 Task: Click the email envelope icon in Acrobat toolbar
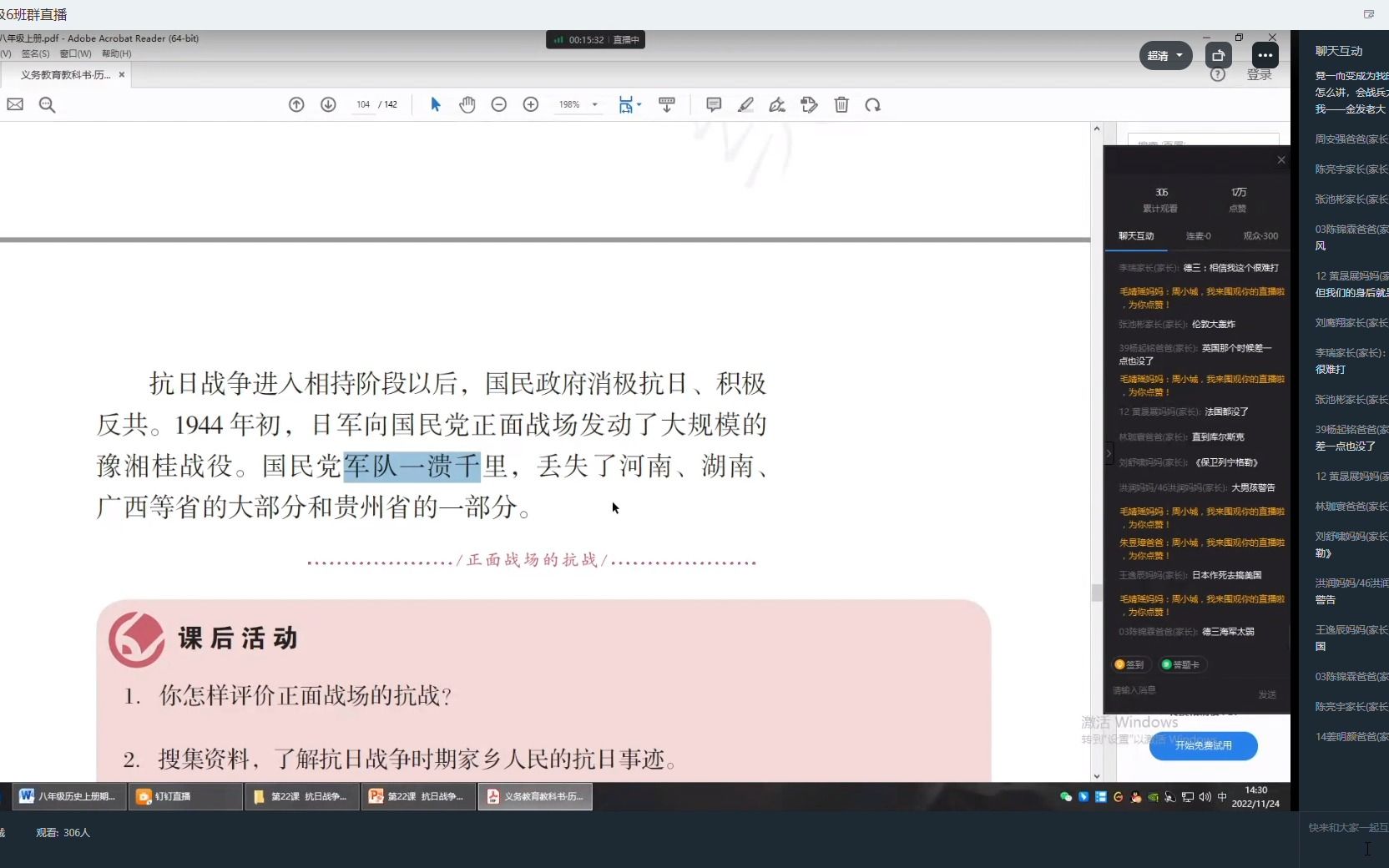[15, 104]
